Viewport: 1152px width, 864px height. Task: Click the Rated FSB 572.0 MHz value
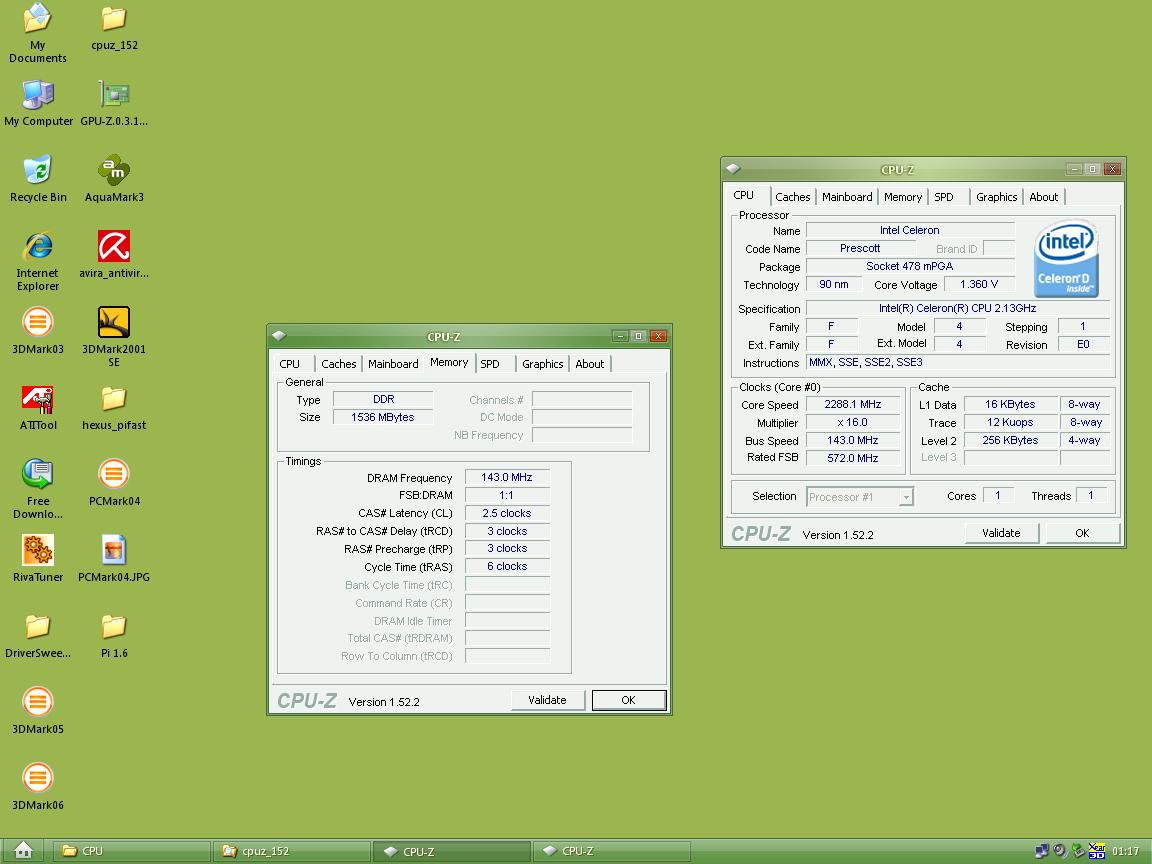[853, 458]
